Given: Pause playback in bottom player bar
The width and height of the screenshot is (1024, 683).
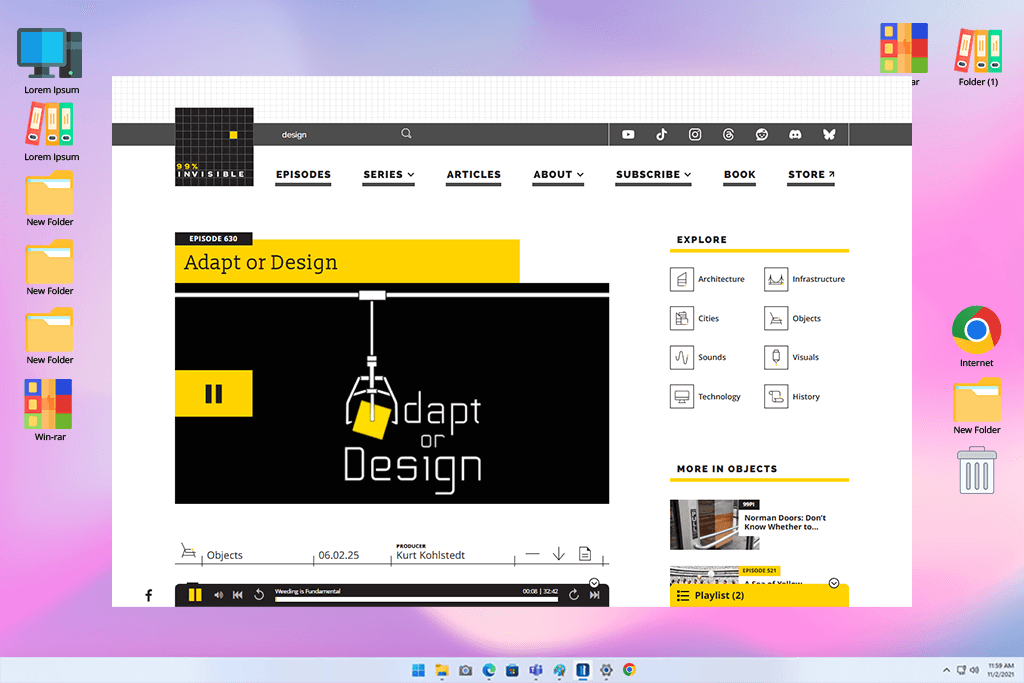Looking at the screenshot, I should (x=195, y=595).
